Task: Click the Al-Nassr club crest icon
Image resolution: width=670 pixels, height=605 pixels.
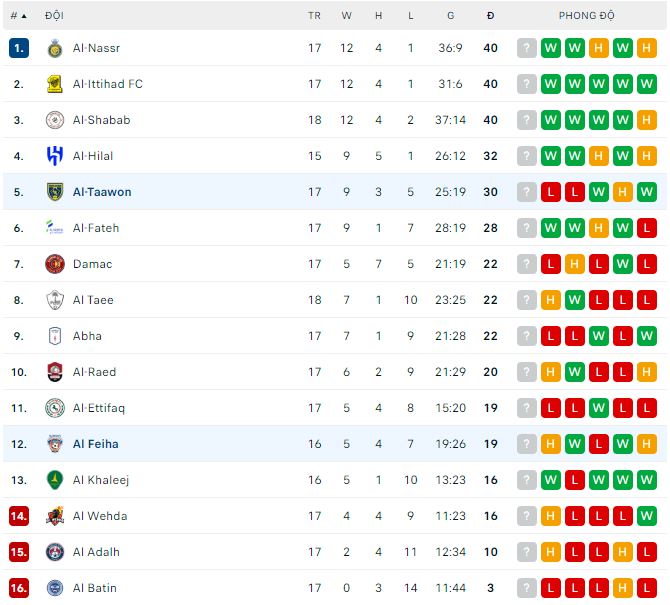Action: coord(55,48)
